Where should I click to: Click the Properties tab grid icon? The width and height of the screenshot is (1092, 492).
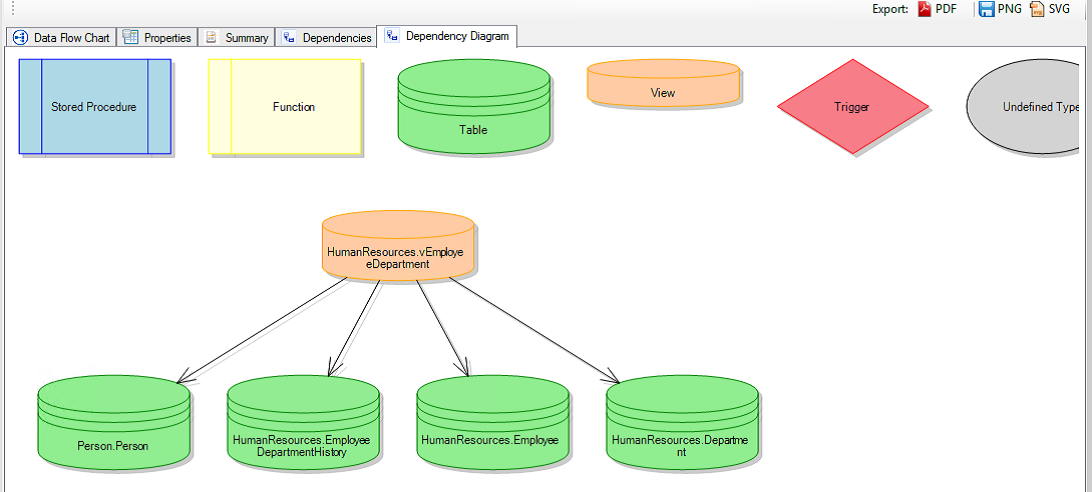pos(130,38)
